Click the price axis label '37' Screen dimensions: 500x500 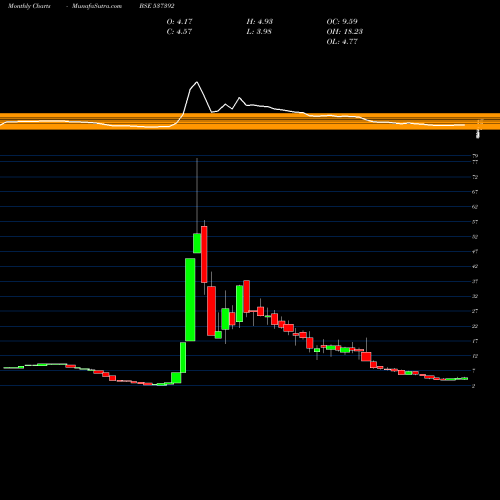[x=475, y=281]
